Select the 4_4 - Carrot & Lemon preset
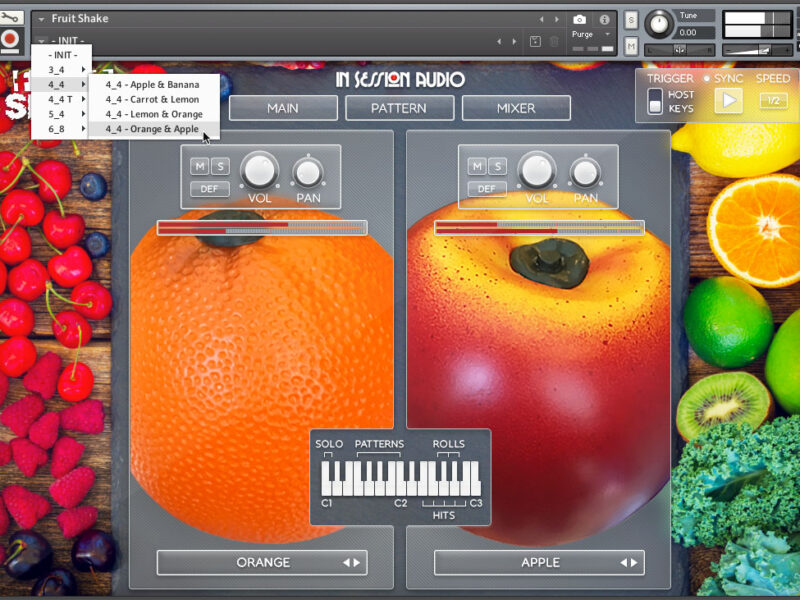This screenshot has height=600, width=800. tap(152, 100)
